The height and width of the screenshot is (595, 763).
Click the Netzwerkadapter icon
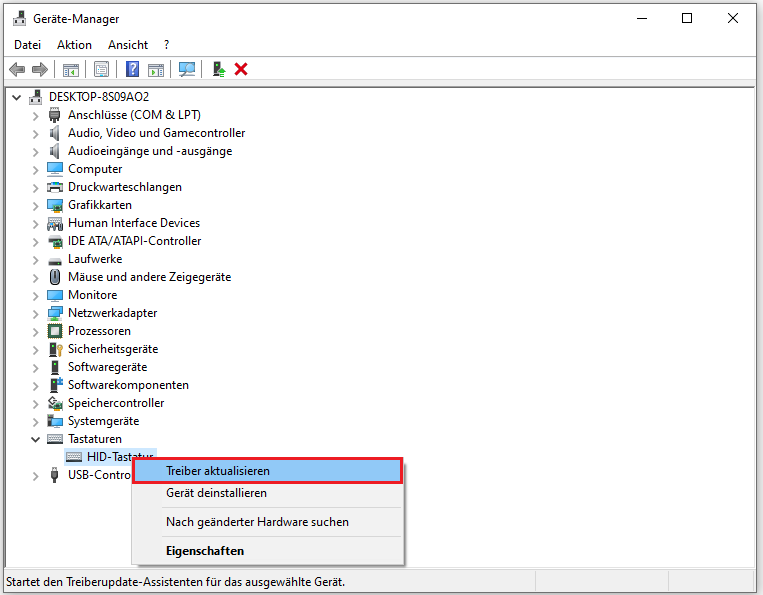click(x=55, y=313)
